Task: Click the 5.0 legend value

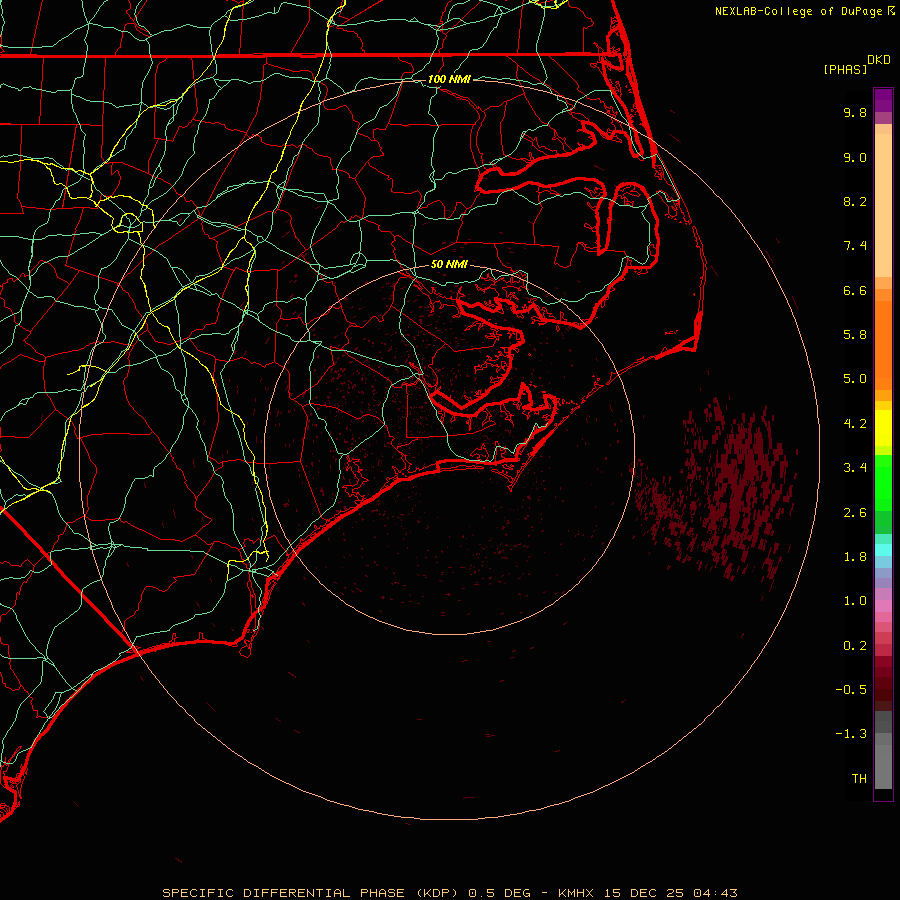Action: click(x=855, y=379)
